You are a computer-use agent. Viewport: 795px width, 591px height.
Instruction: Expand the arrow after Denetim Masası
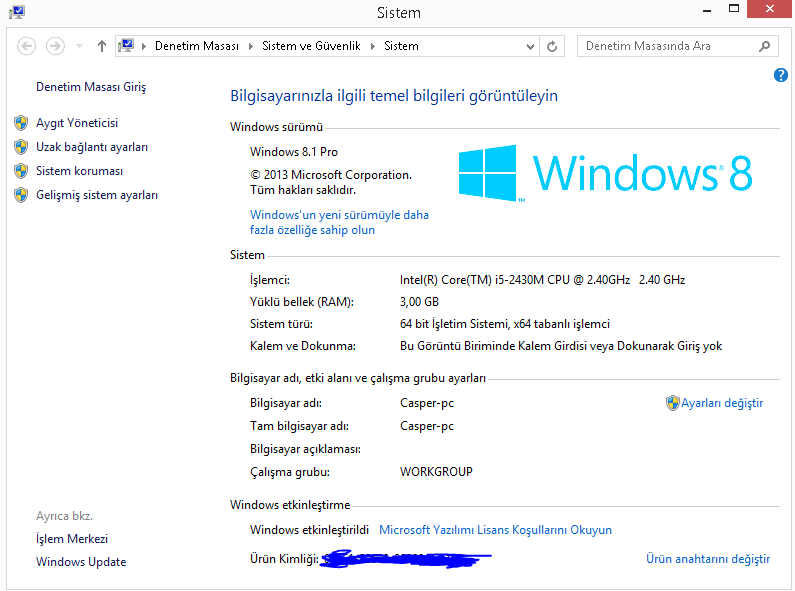(x=250, y=47)
